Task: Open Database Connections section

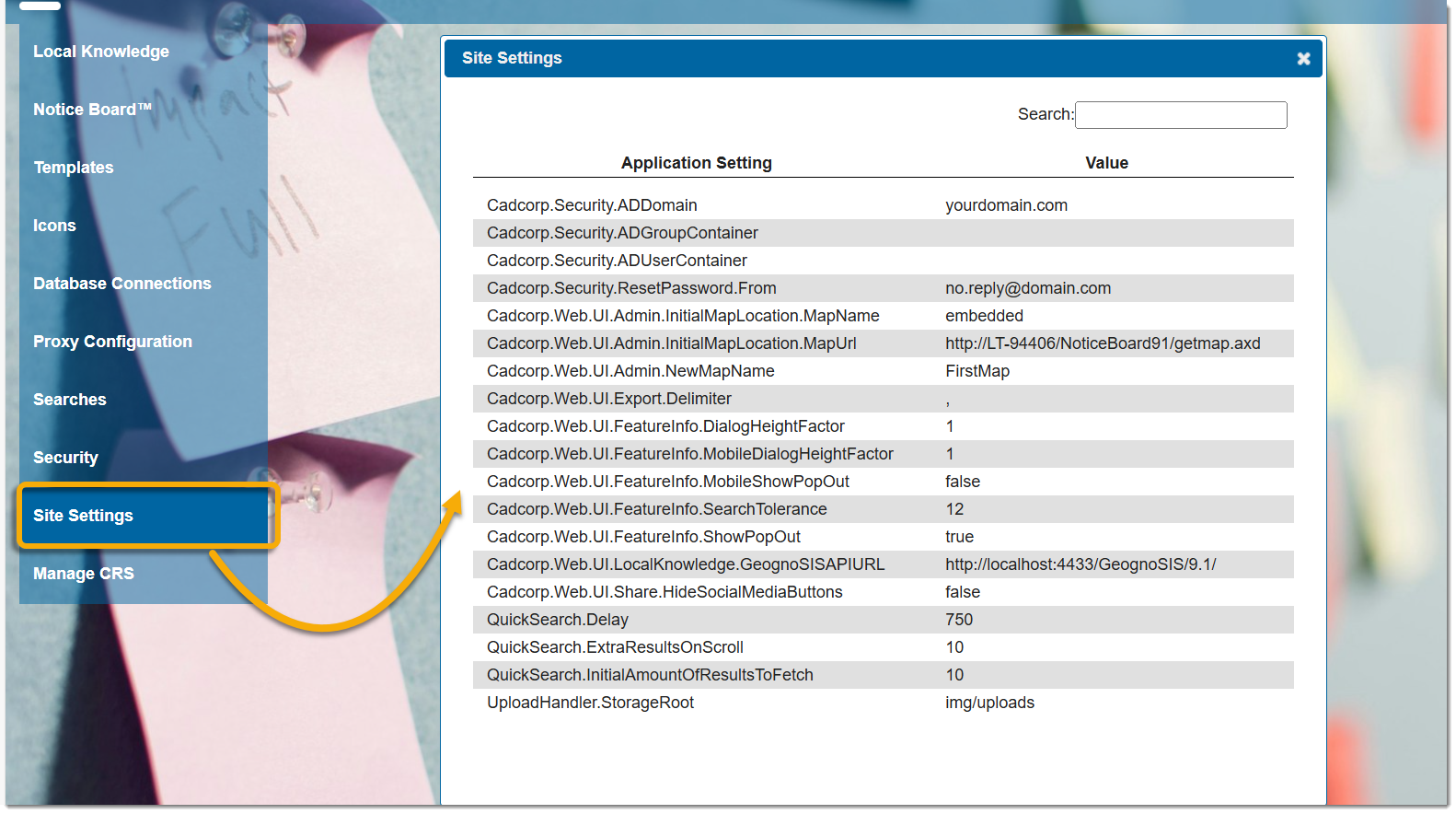Action: point(122,284)
